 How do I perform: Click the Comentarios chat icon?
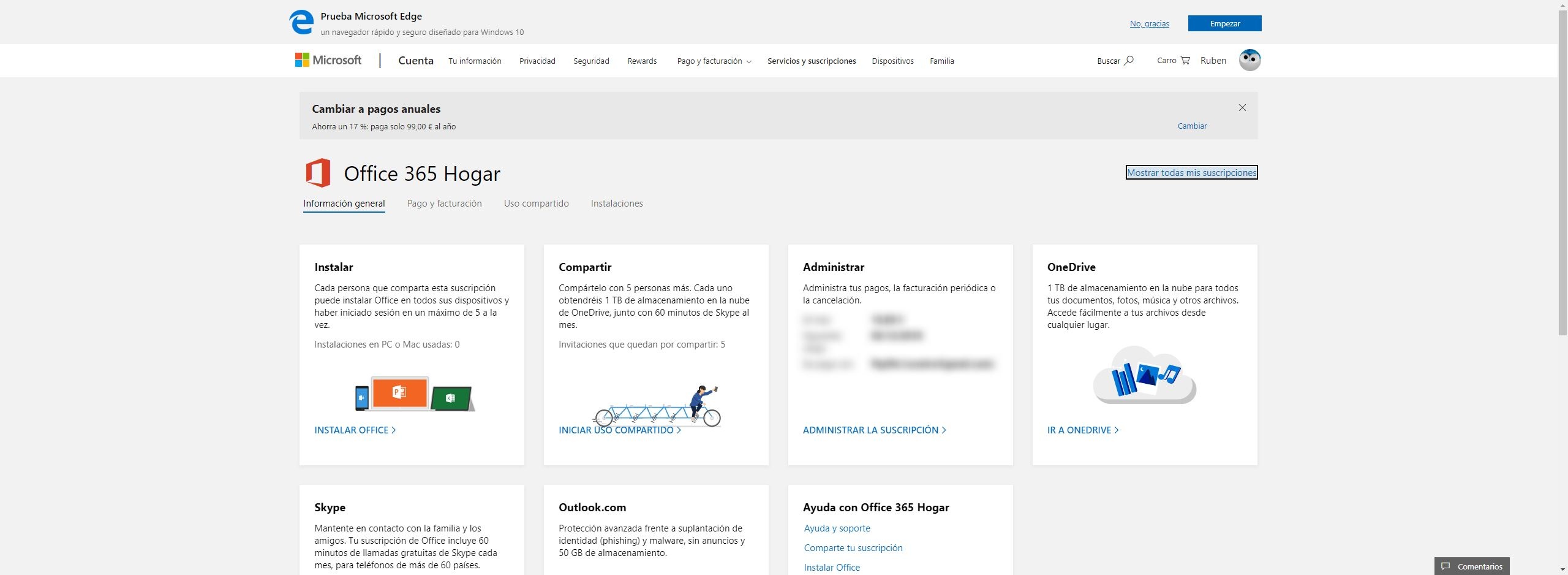[1445, 566]
